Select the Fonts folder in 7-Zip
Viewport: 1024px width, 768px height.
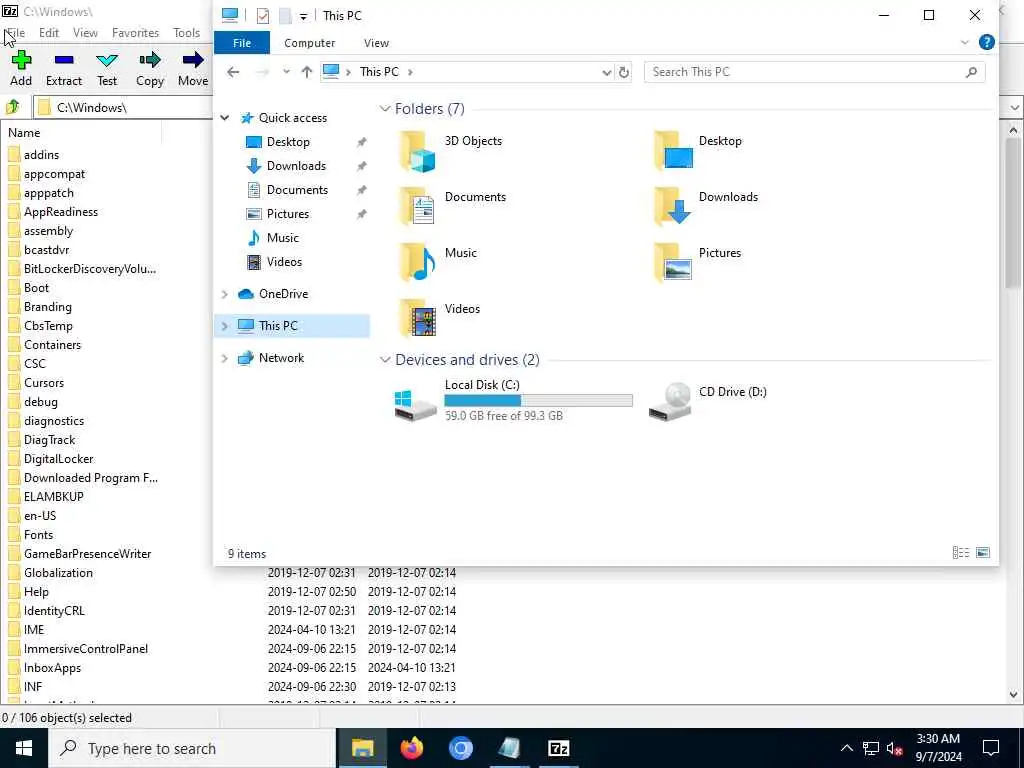pos(39,535)
